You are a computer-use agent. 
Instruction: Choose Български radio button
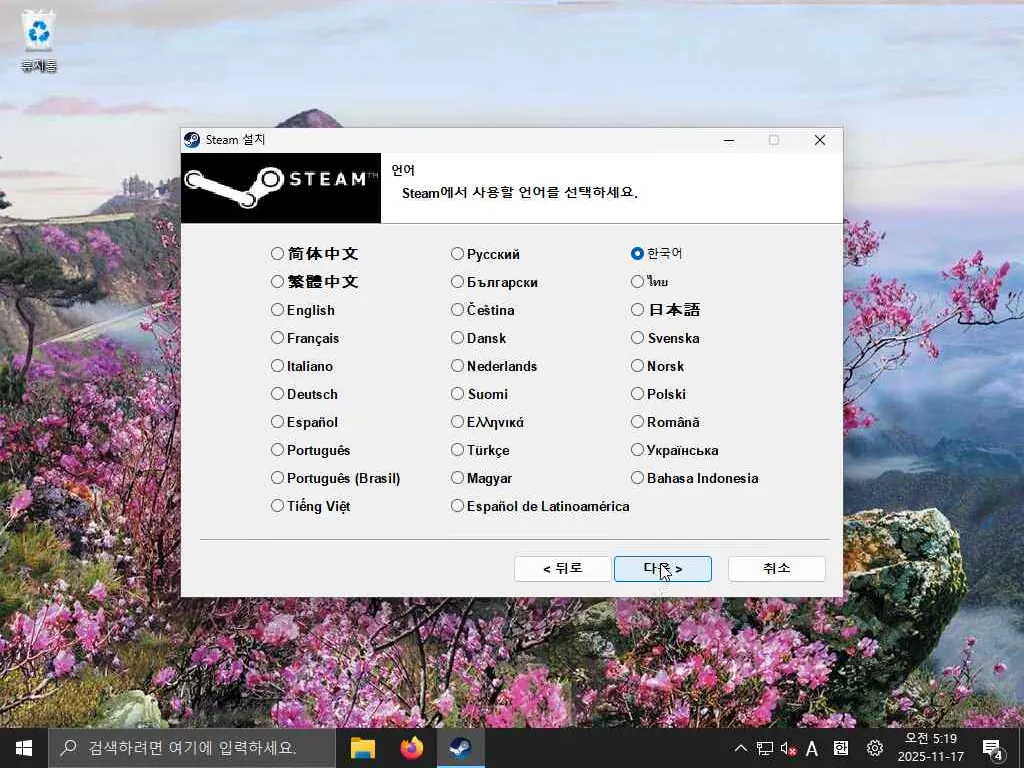pyautogui.click(x=494, y=282)
